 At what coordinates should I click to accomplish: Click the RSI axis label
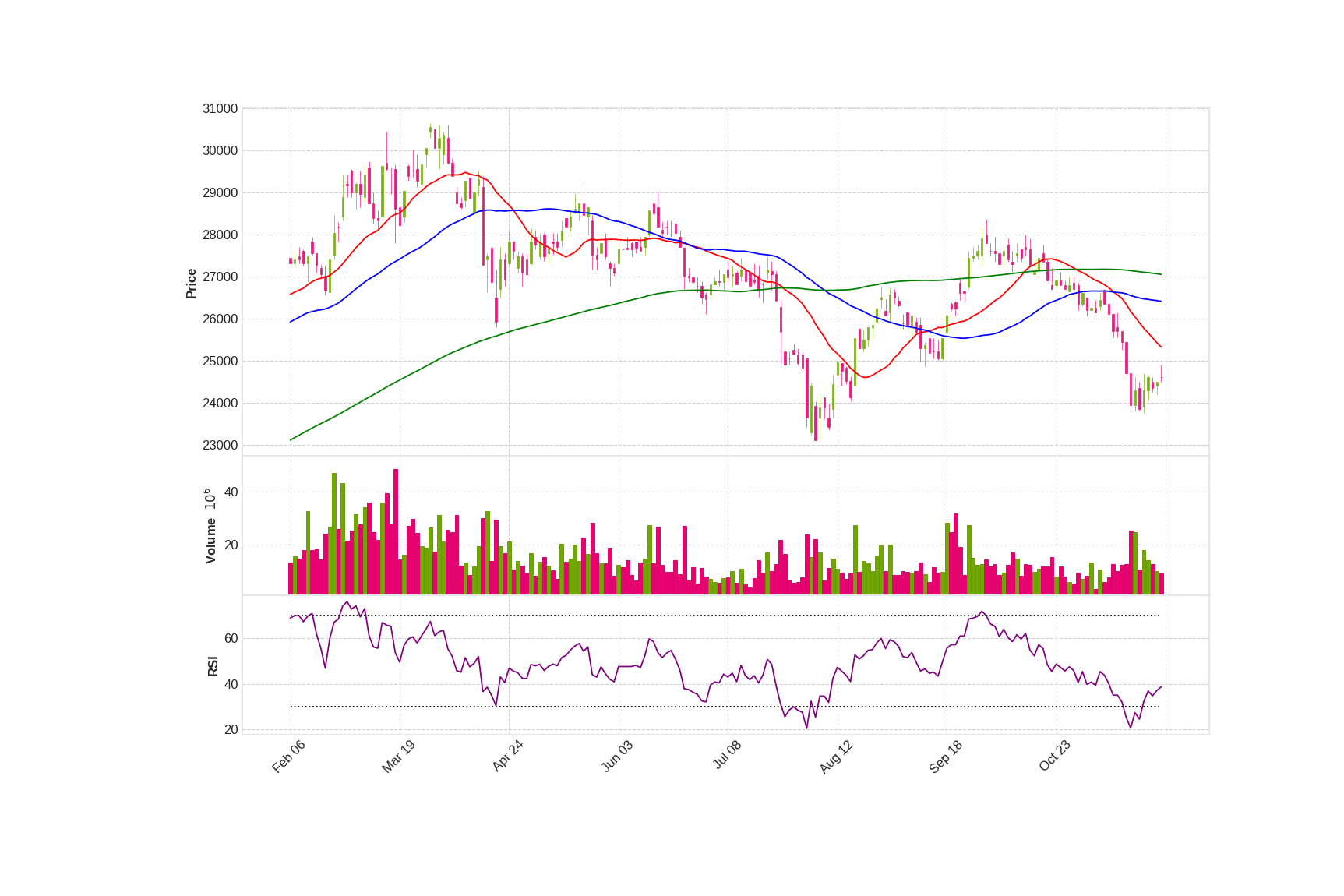click(213, 666)
